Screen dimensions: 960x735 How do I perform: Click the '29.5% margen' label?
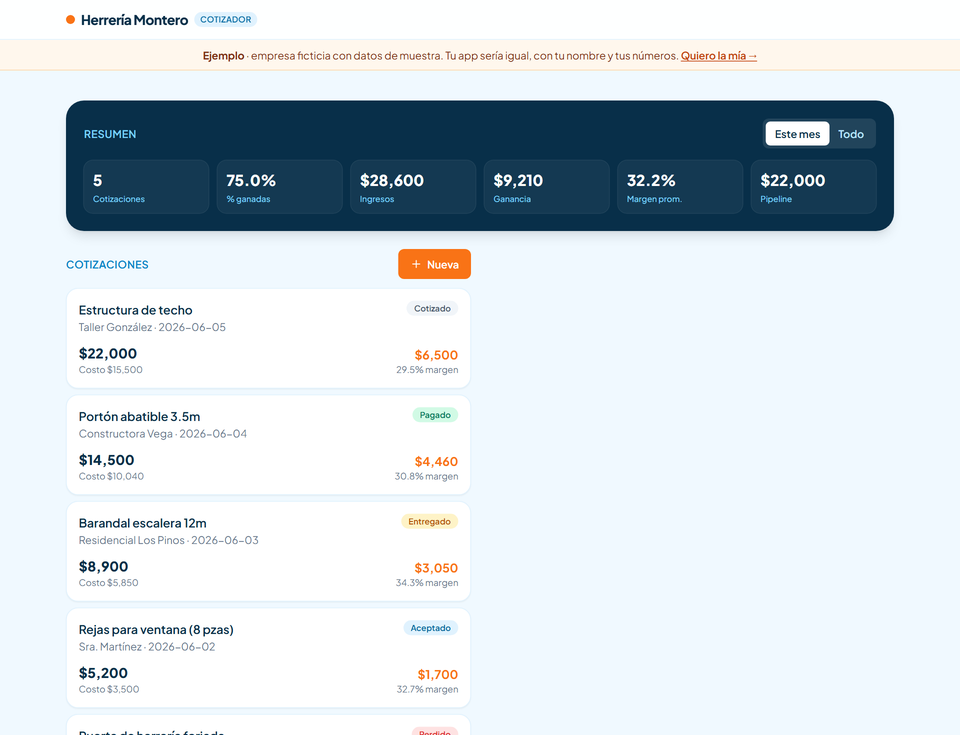pos(427,370)
